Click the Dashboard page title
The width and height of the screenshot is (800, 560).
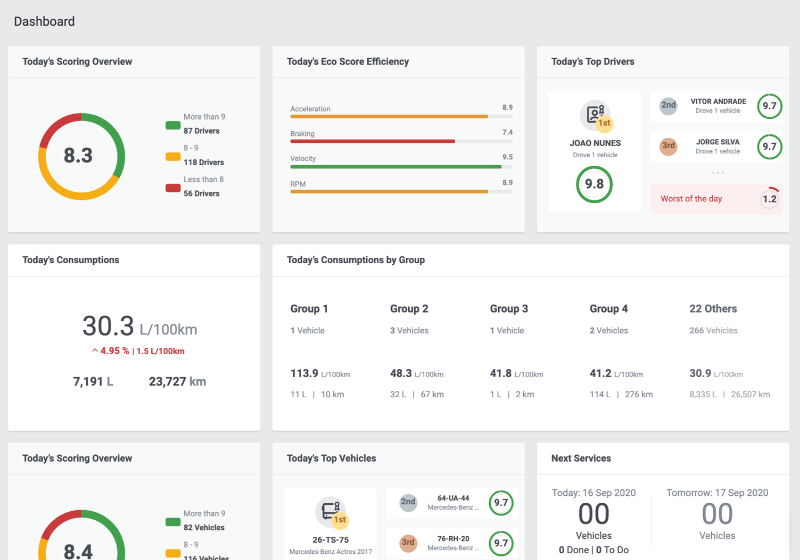44,21
